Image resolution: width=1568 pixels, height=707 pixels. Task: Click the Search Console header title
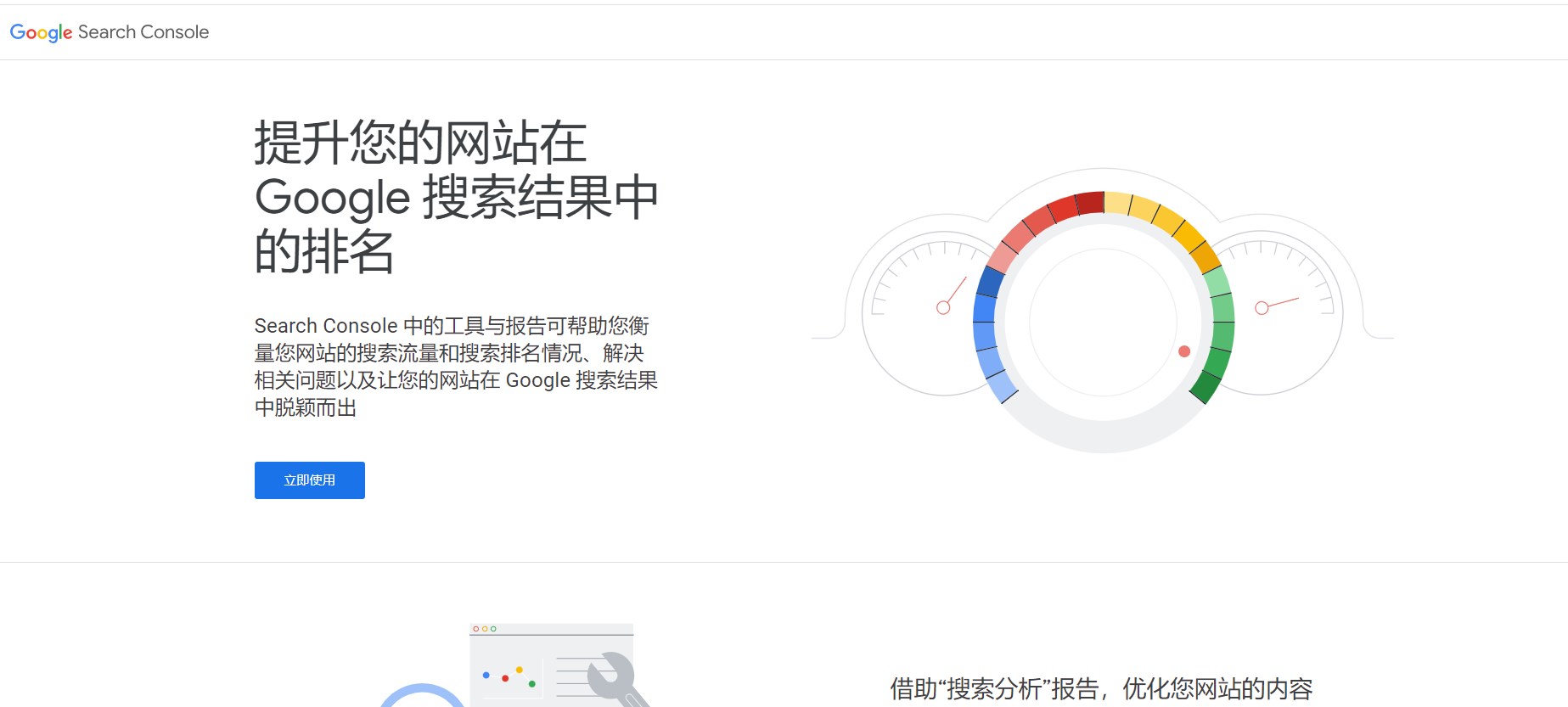point(143,32)
